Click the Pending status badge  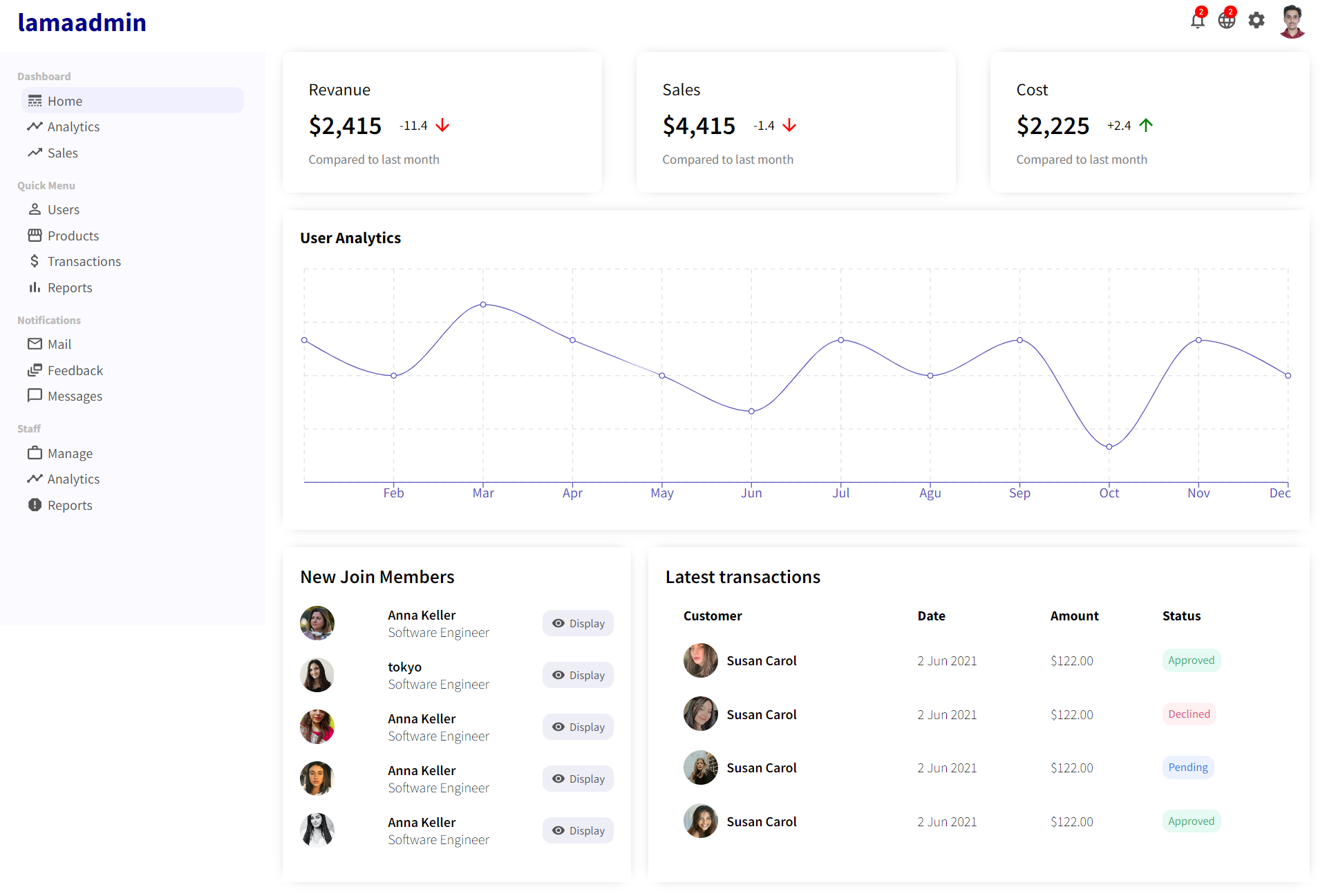pos(1188,768)
